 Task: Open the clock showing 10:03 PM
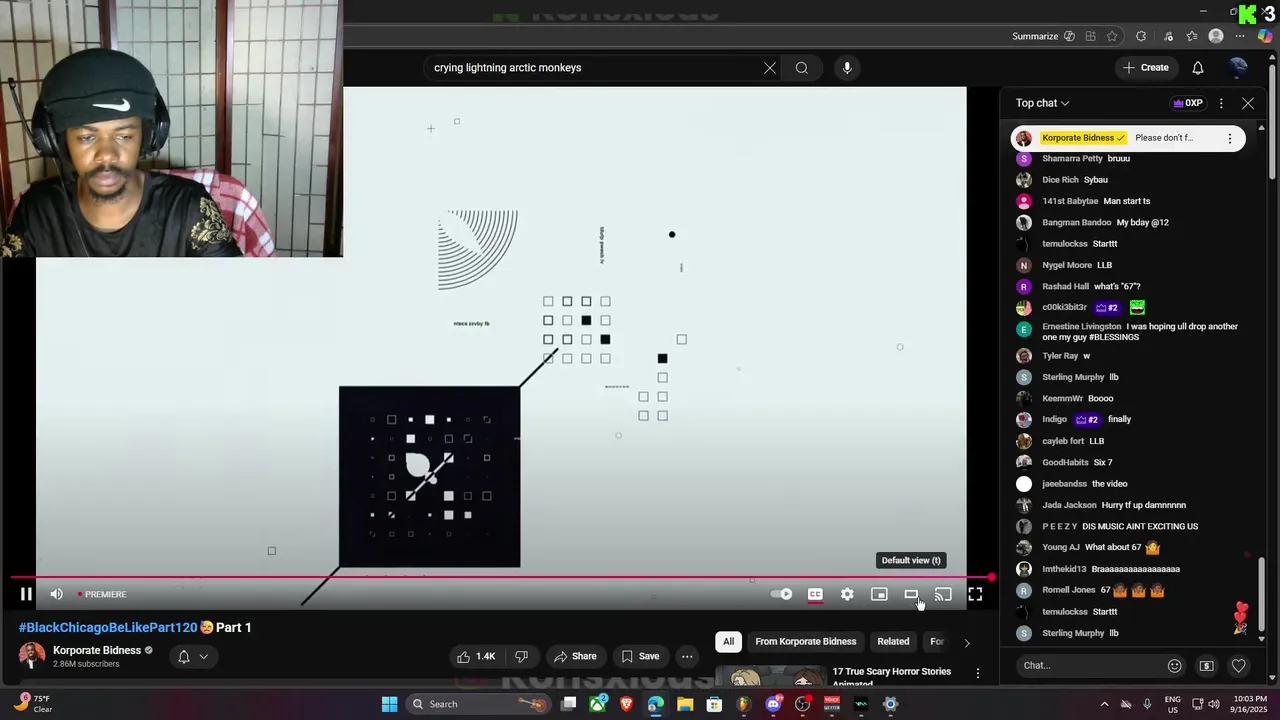pos(1250,704)
